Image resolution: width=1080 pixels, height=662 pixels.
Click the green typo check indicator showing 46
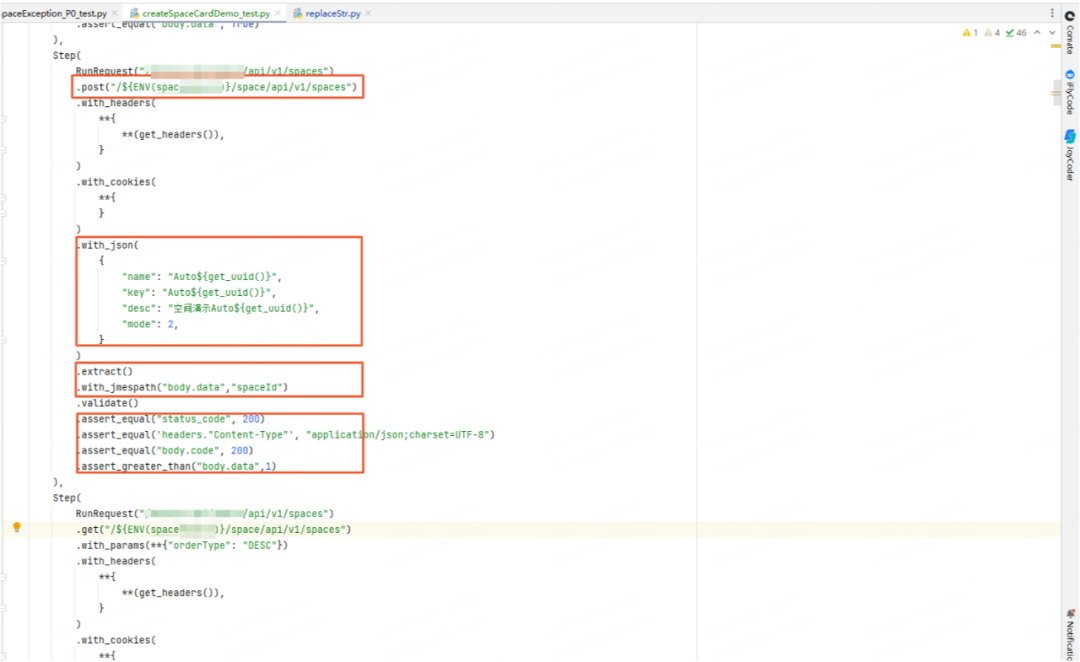point(1016,32)
